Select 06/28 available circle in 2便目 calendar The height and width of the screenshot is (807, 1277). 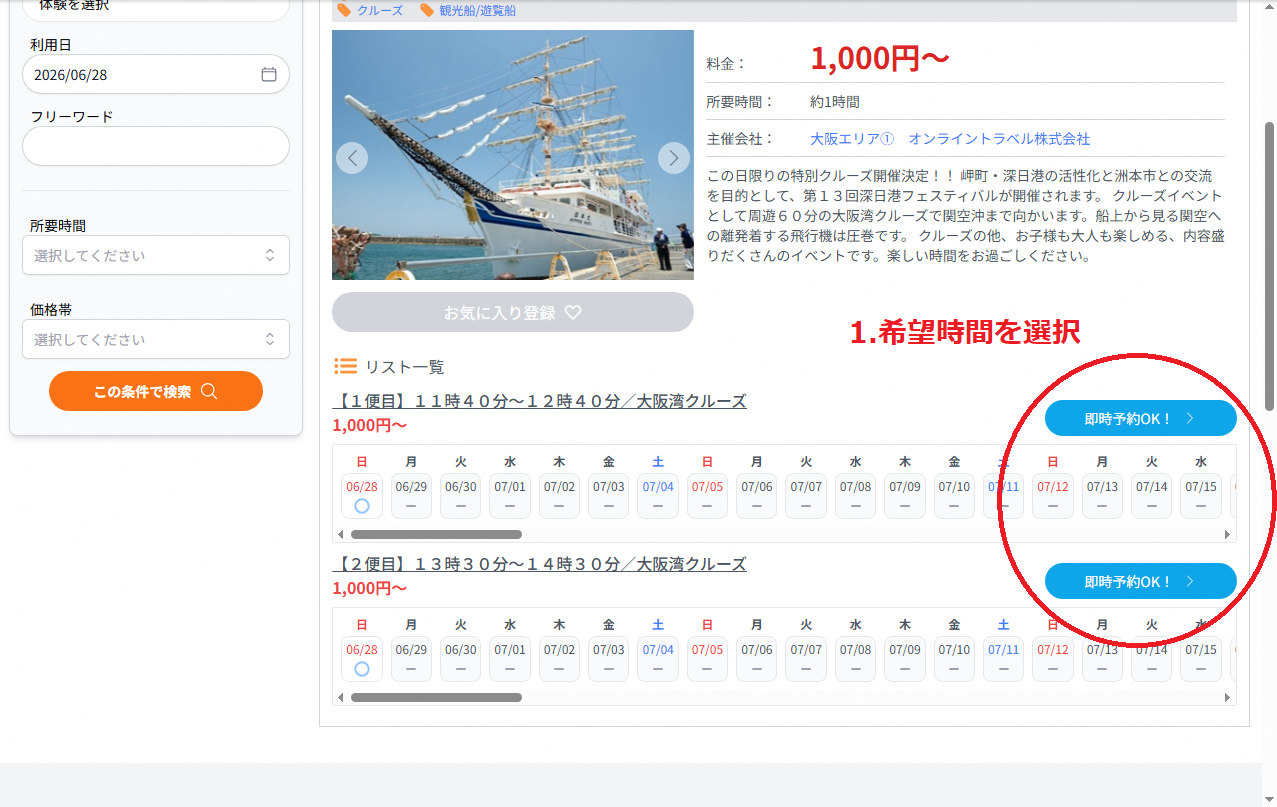tap(362, 669)
